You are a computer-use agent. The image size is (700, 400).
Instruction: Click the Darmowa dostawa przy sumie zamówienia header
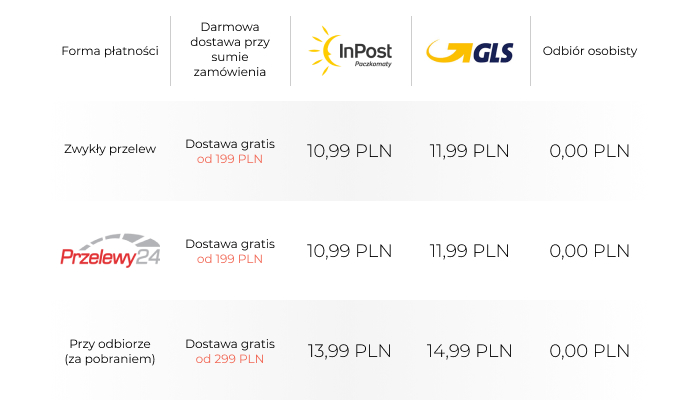pyautogui.click(x=230, y=49)
